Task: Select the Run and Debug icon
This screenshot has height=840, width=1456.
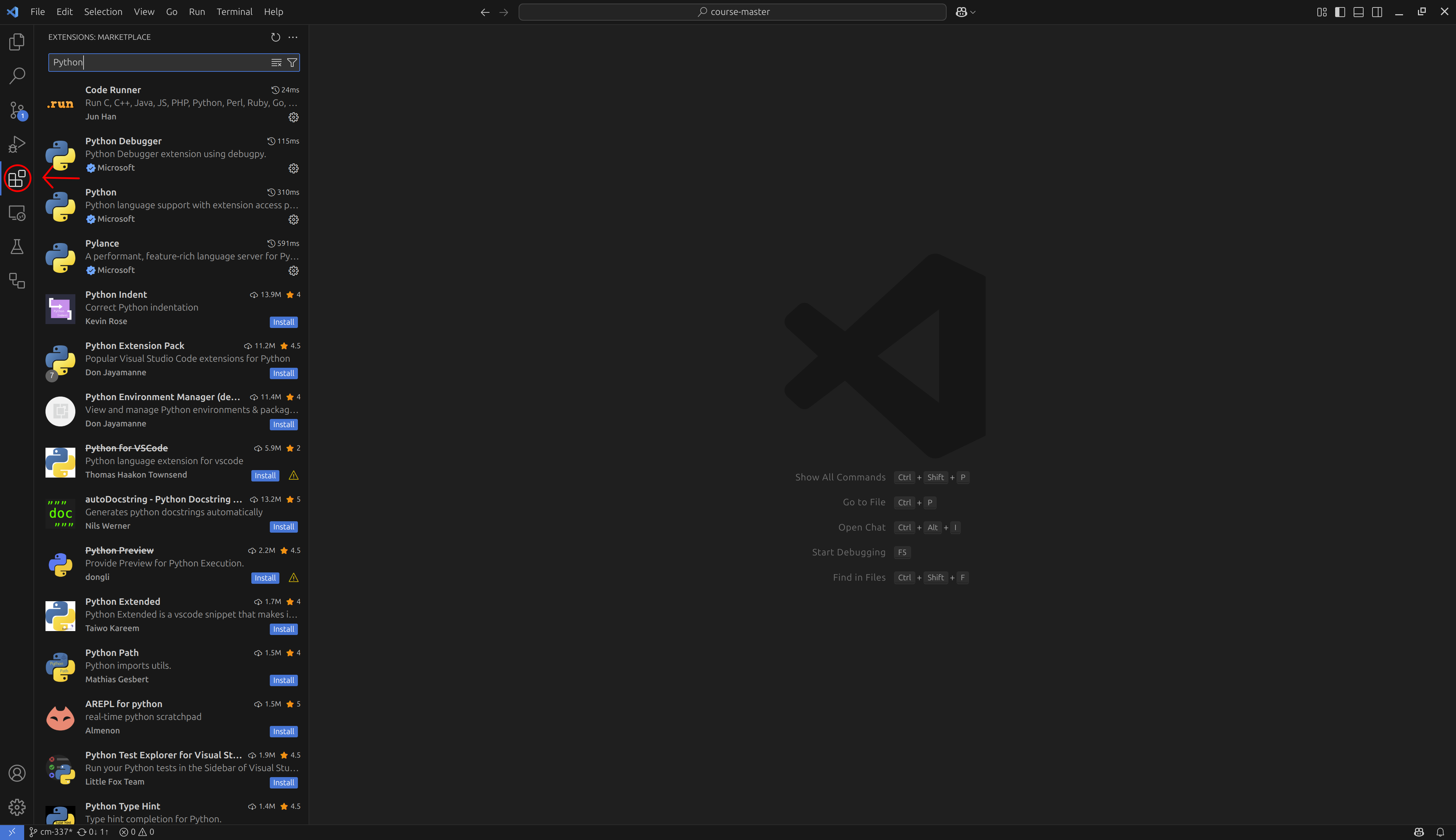Action: (17, 144)
